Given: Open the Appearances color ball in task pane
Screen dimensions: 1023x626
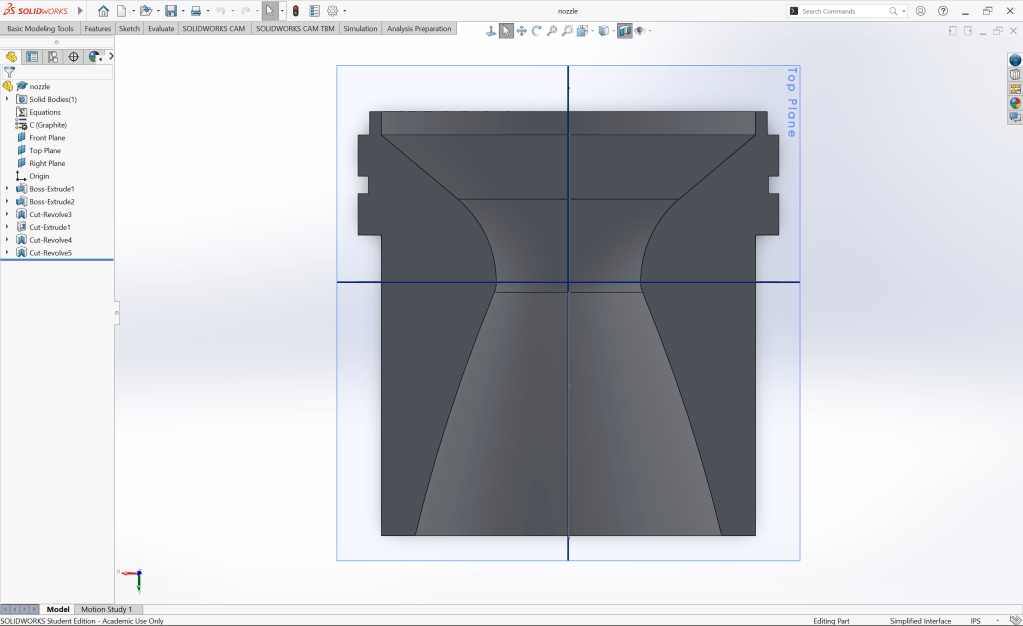Looking at the screenshot, I should pos(1015,103).
